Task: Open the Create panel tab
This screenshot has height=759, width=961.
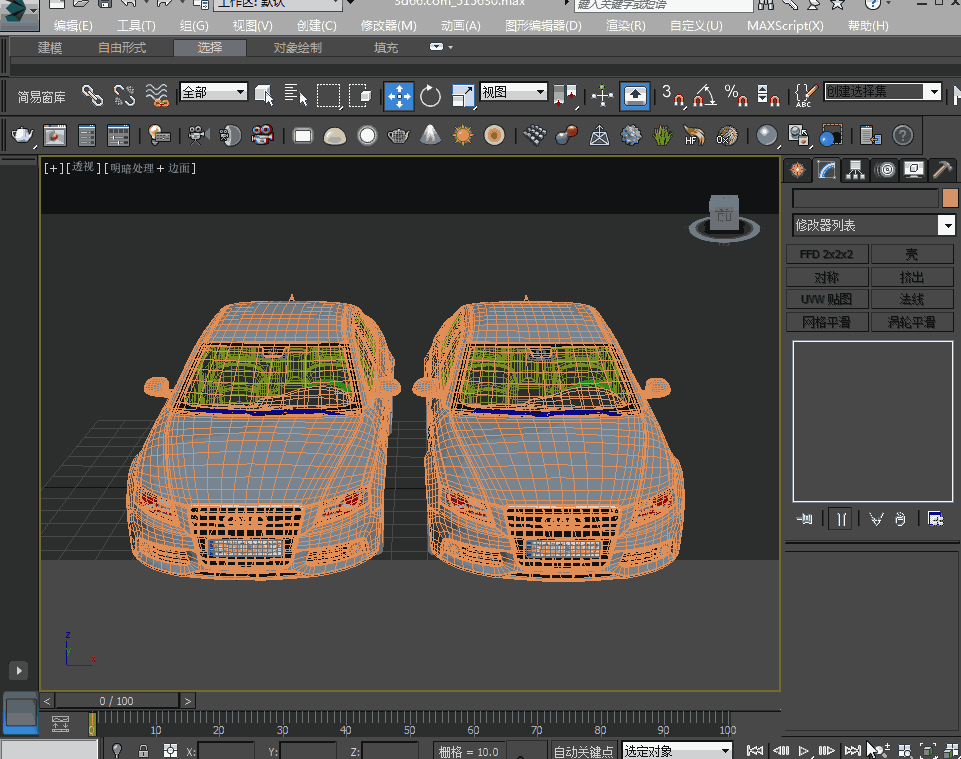Action: tap(797, 170)
